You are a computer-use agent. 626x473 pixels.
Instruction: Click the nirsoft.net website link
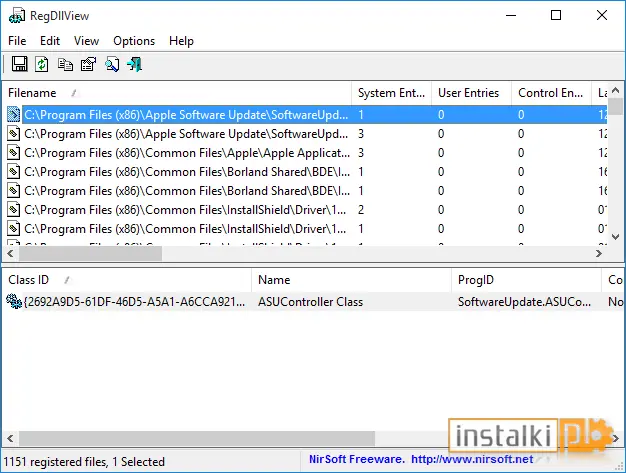point(472,459)
